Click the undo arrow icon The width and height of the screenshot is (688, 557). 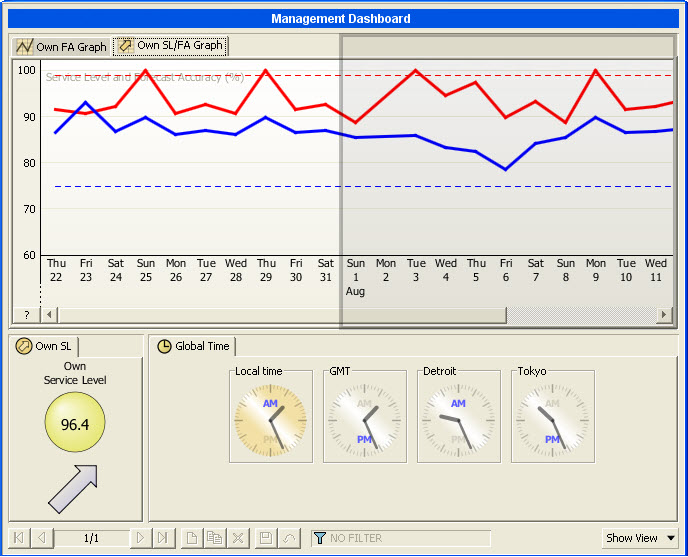289,538
